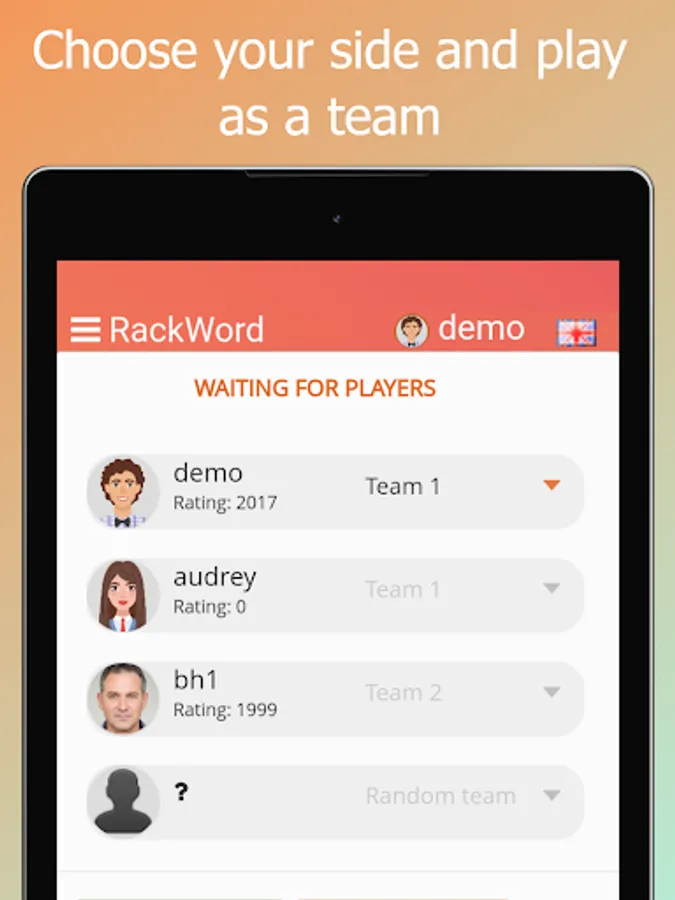Viewport: 675px width, 900px height.
Task: Click the demo username in the header
Action: [x=482, y=328]
